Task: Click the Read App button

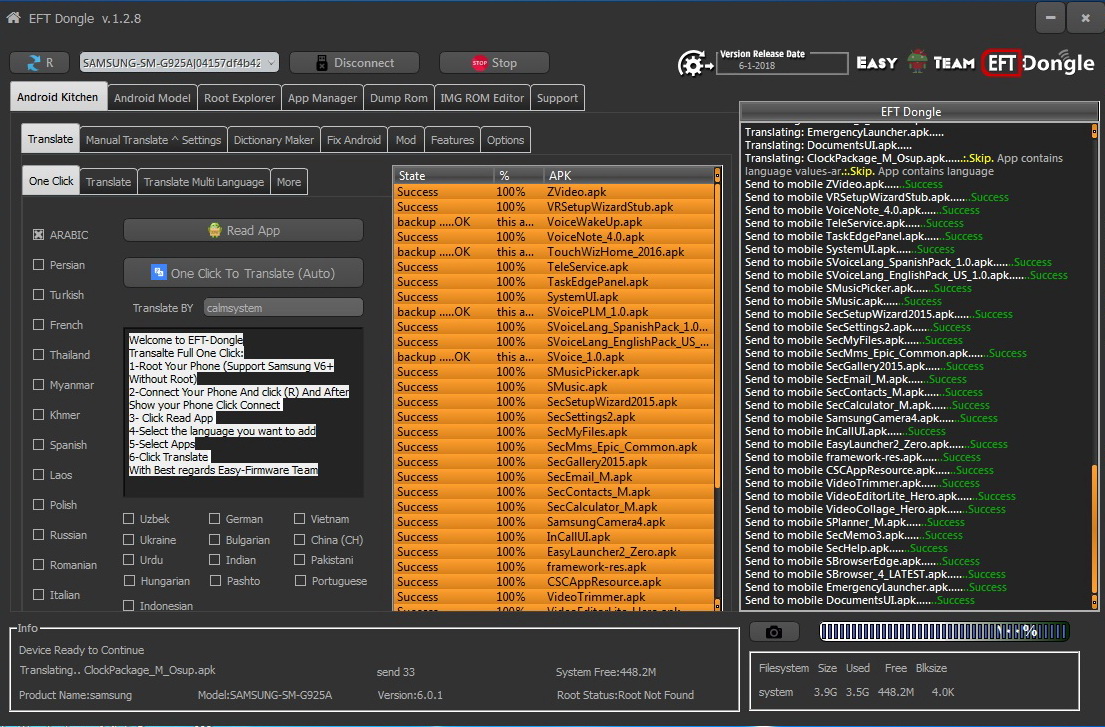Action: pos(244,230)
